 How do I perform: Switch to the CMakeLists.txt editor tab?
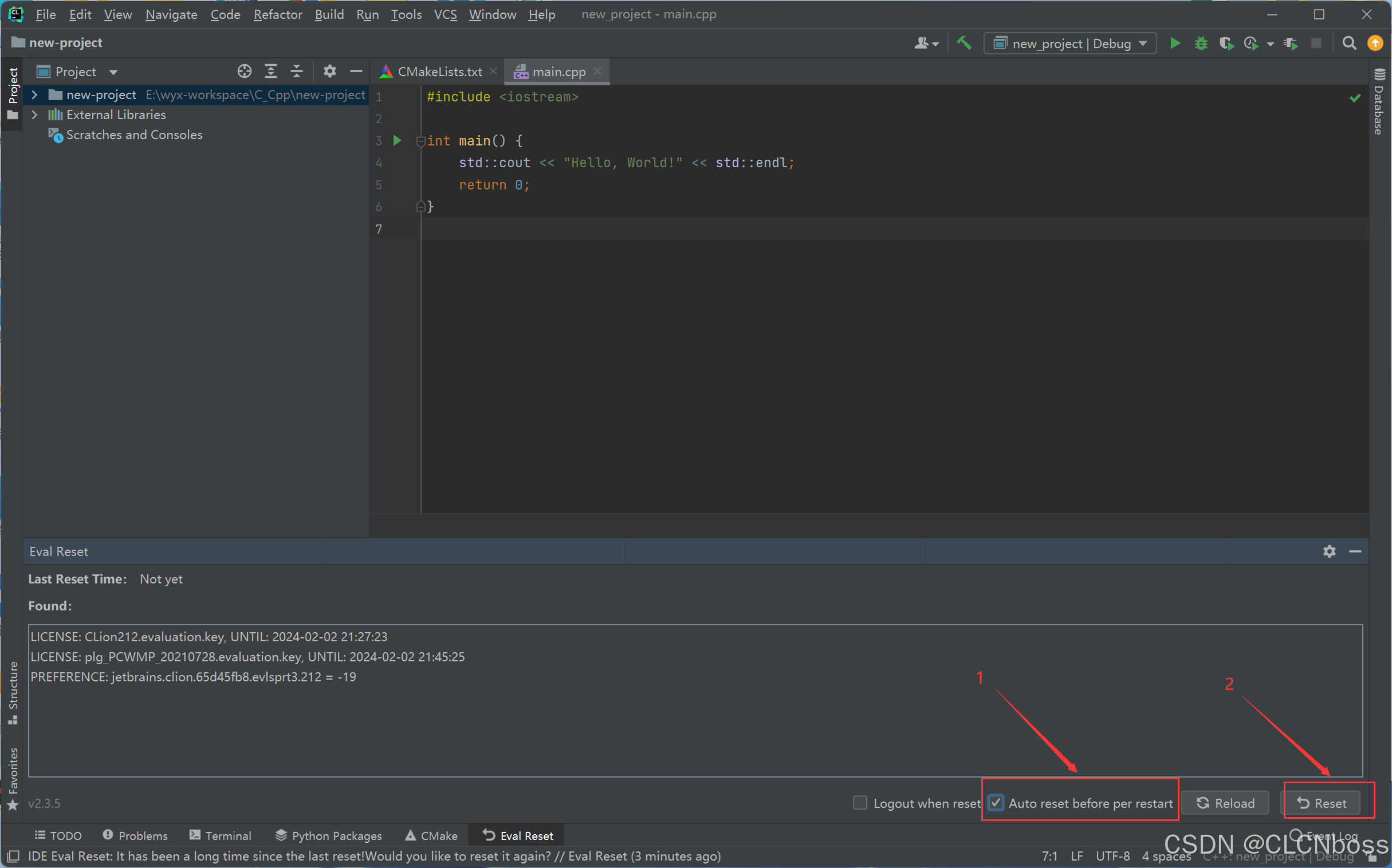(x=439, y=72)
